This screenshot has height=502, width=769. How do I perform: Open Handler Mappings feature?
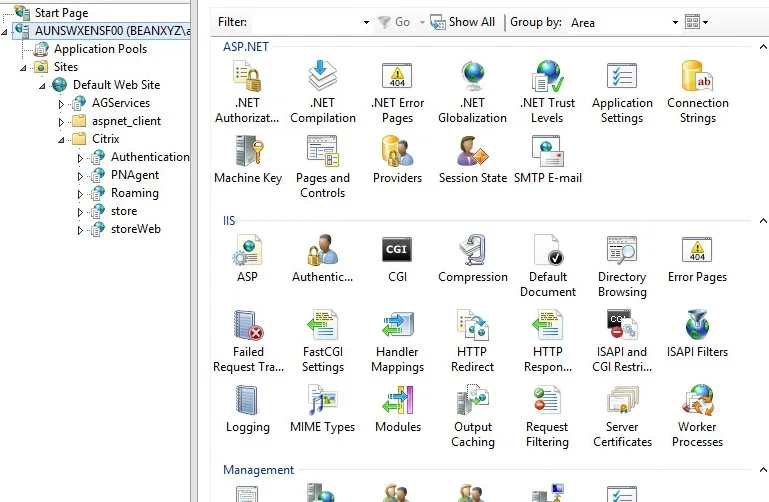click(397, 341)
